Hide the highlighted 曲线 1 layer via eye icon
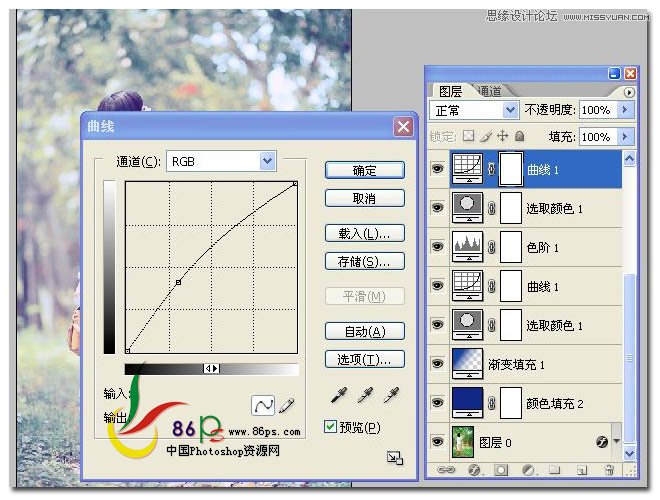The image size is (660, 500). pos(438,169)
